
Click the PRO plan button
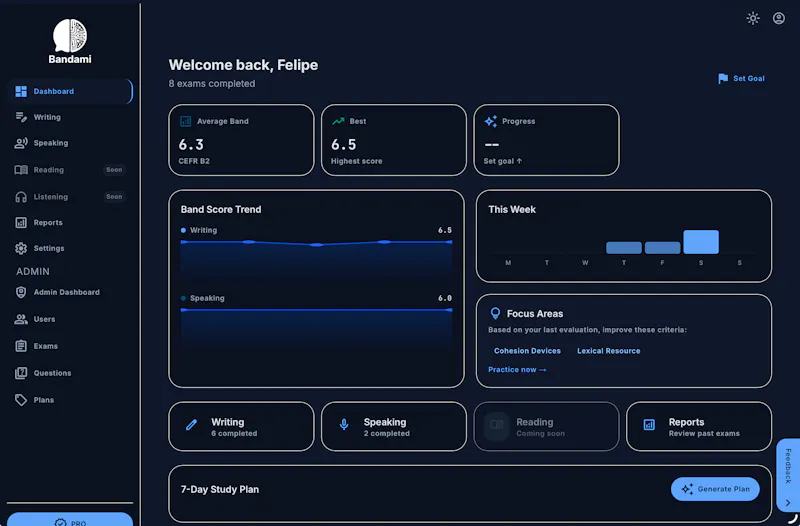pos(70,519)
